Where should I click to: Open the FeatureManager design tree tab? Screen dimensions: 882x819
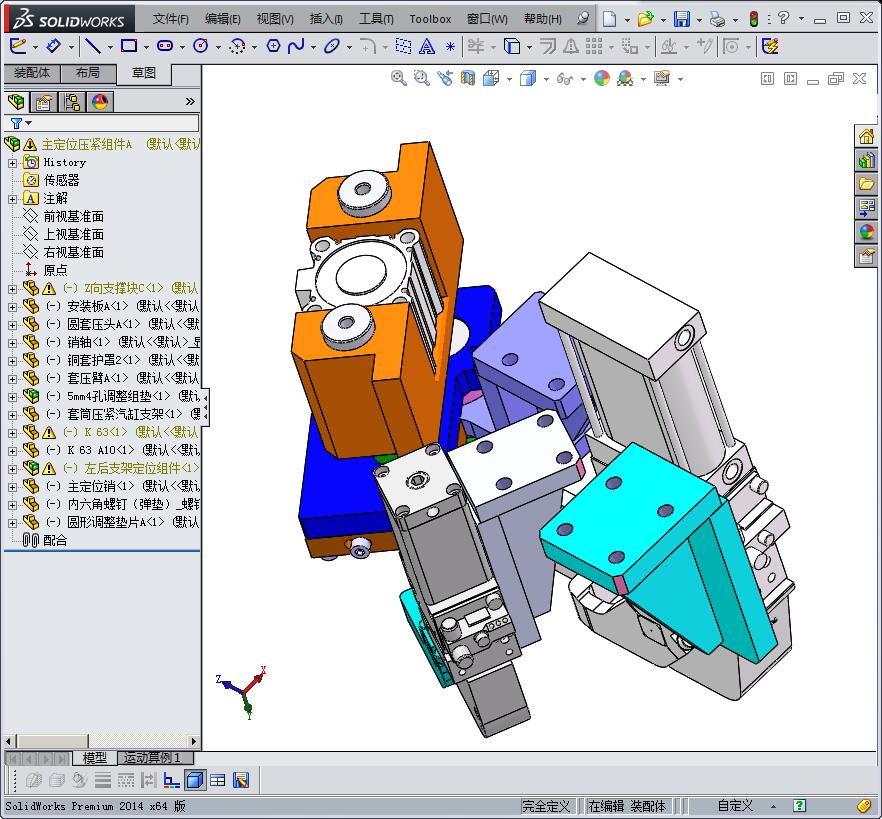click(16, 102)
